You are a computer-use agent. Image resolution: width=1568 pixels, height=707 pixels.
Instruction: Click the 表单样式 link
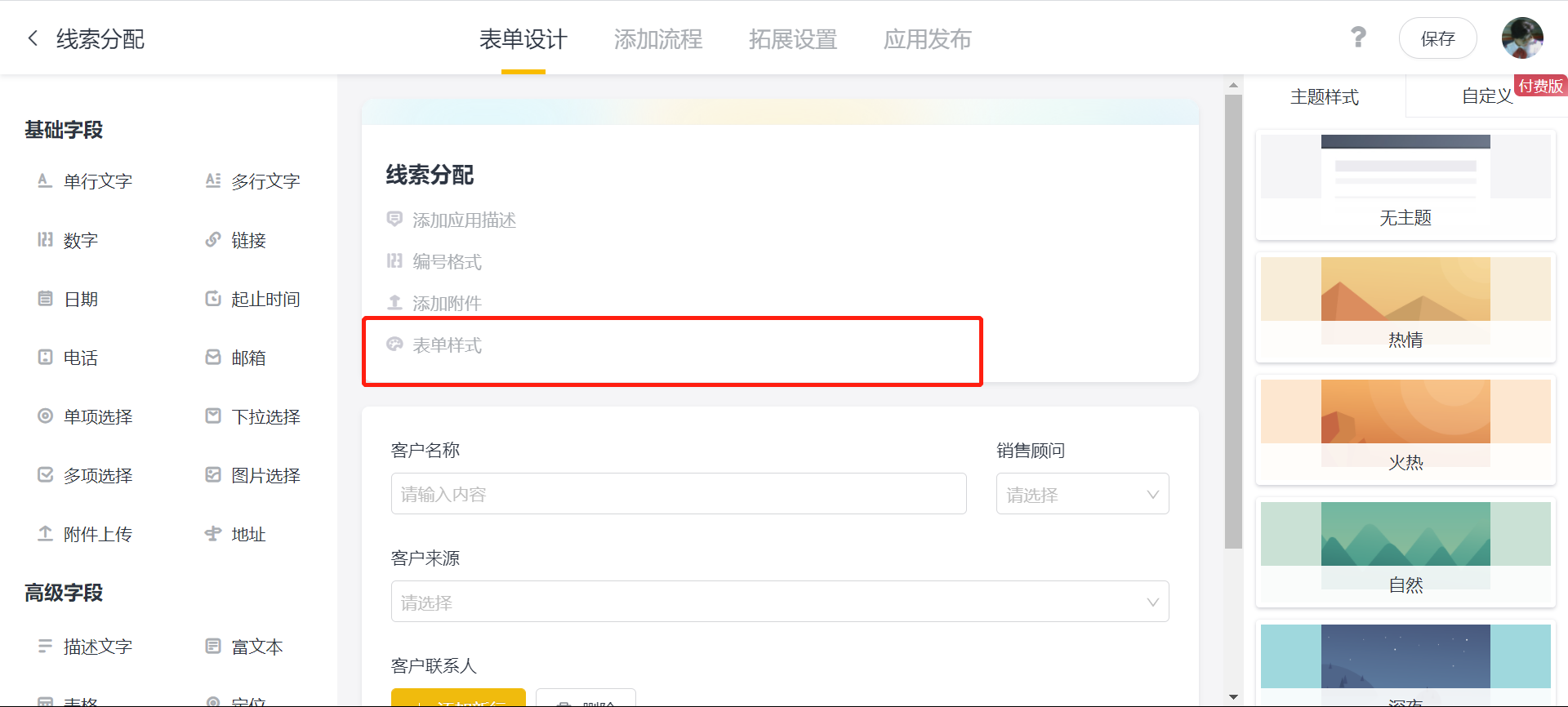coord(447,345)
